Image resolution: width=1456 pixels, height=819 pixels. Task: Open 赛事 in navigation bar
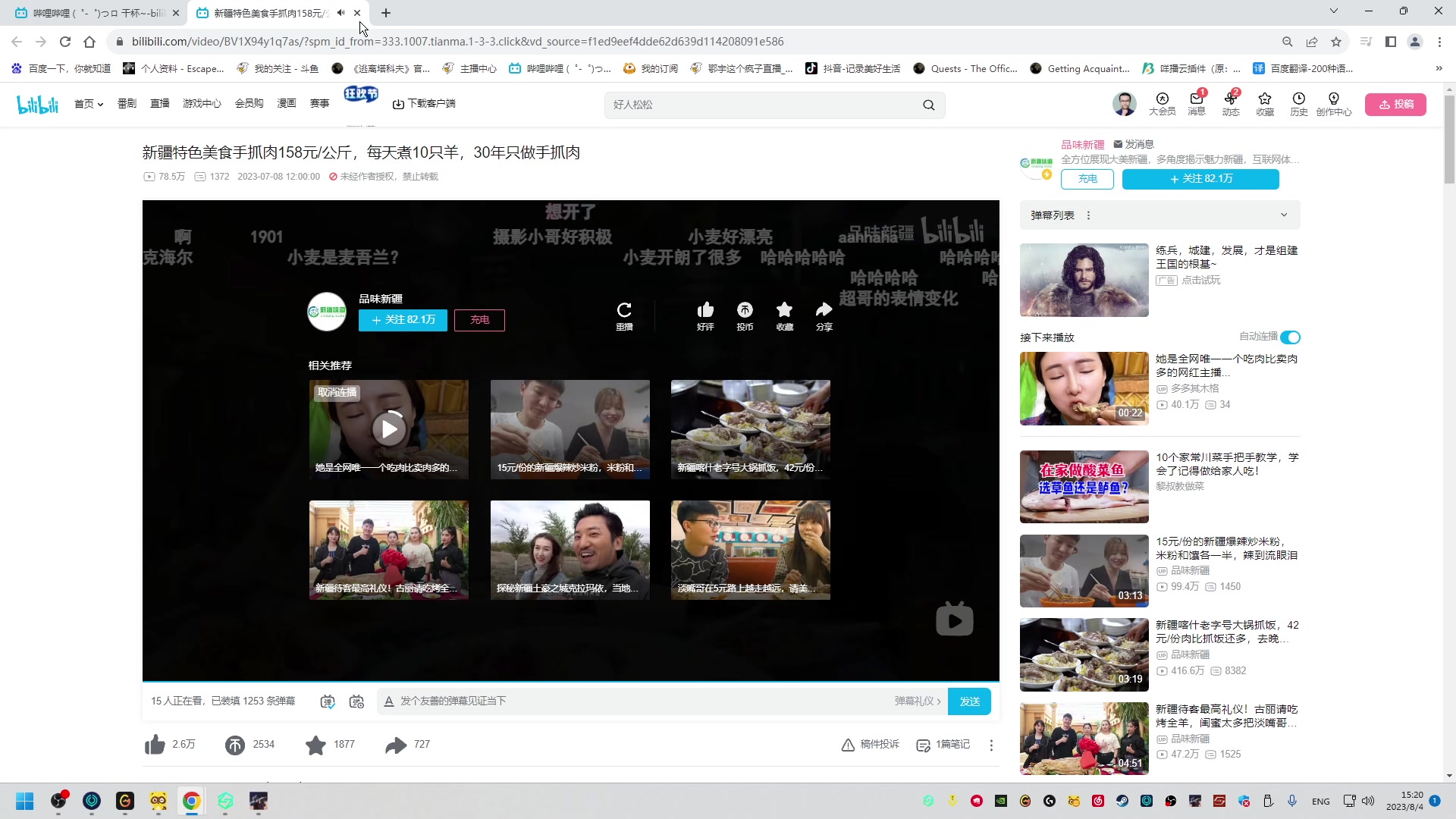[x=319, y=104]
